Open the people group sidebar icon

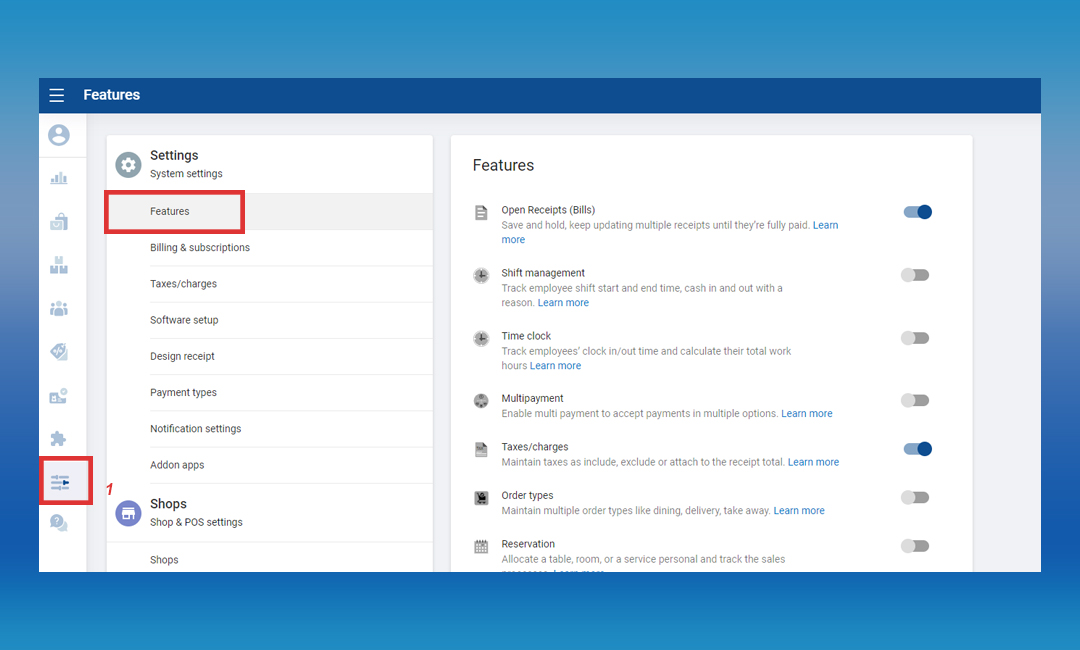tap(59, 308)
